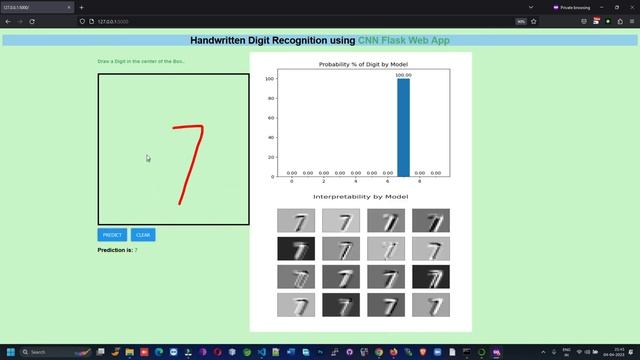The width and height of the screenshot is (640, 360).
Task: Show hidden system tray icons chevron
Action: pyautogui.click(x=543, y=352)
